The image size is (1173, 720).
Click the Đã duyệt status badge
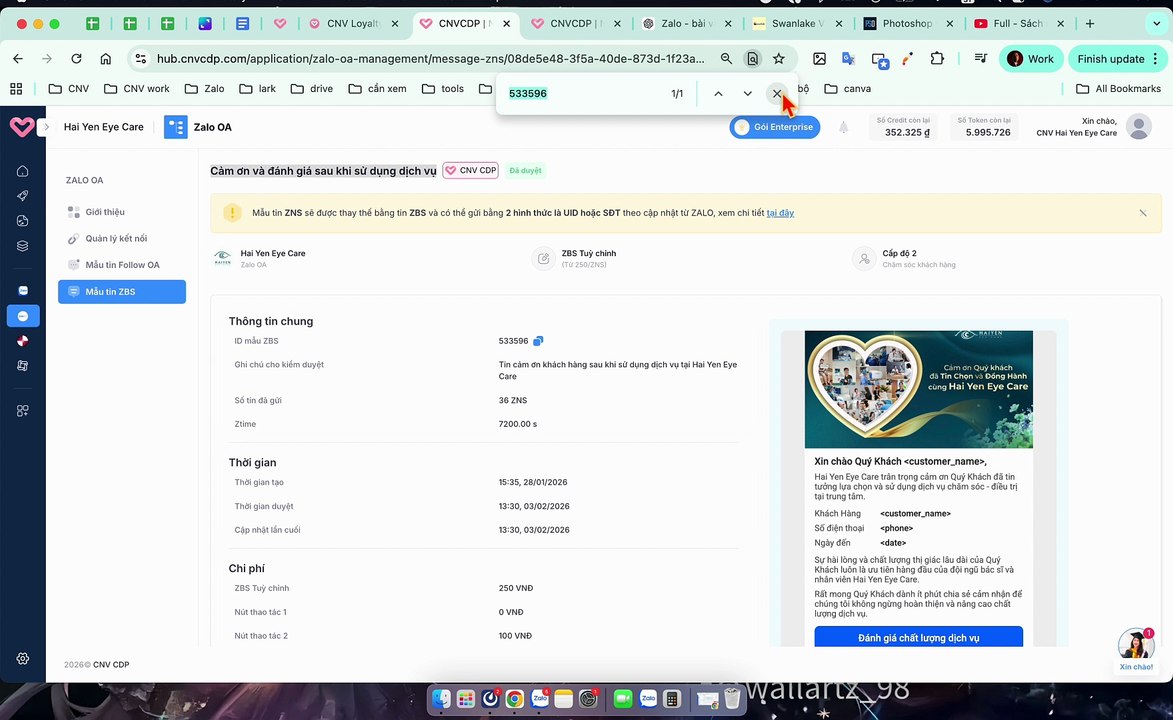[525, 171]
